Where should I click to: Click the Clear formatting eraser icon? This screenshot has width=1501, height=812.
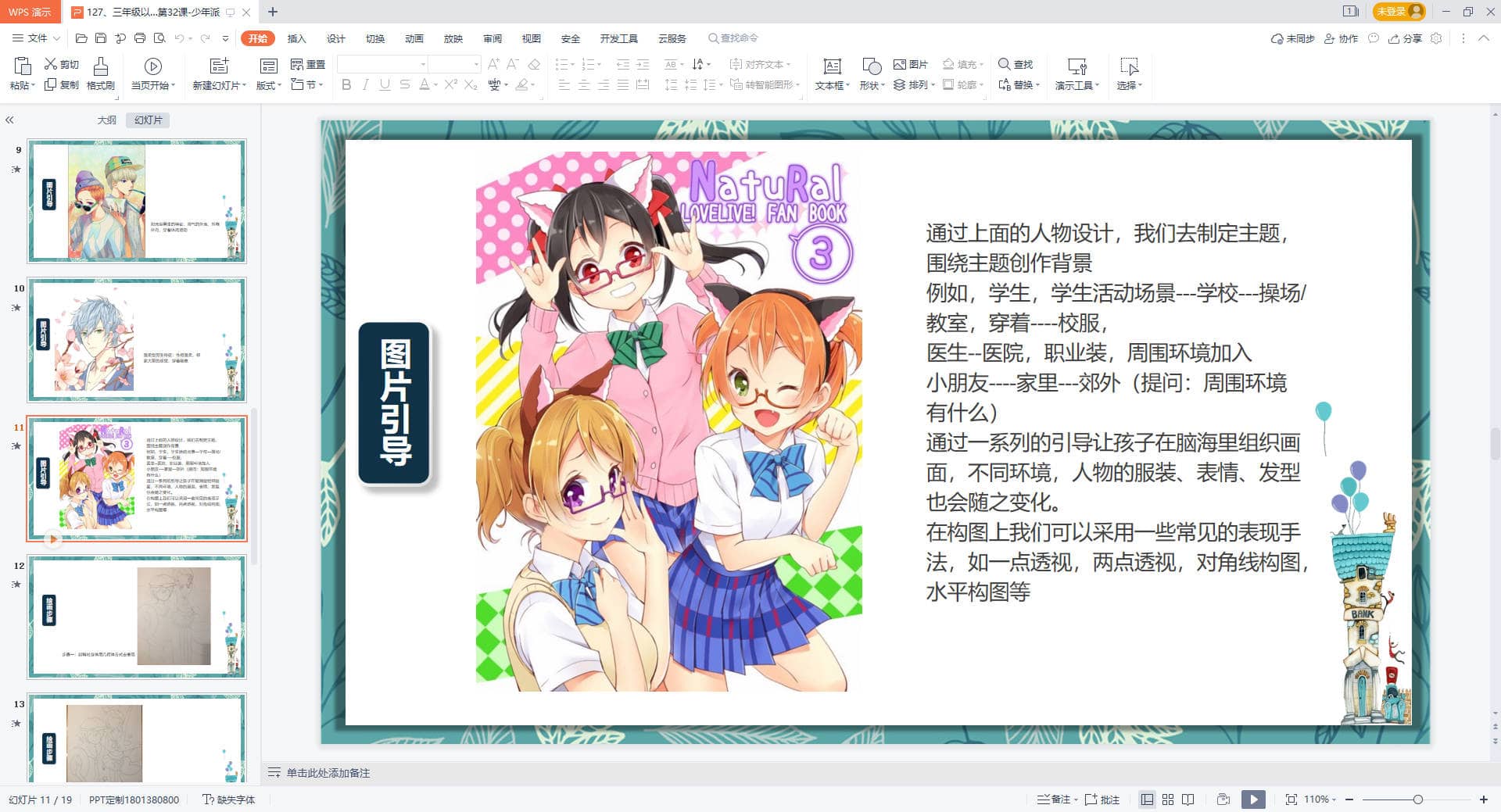[x=534, y=64]
